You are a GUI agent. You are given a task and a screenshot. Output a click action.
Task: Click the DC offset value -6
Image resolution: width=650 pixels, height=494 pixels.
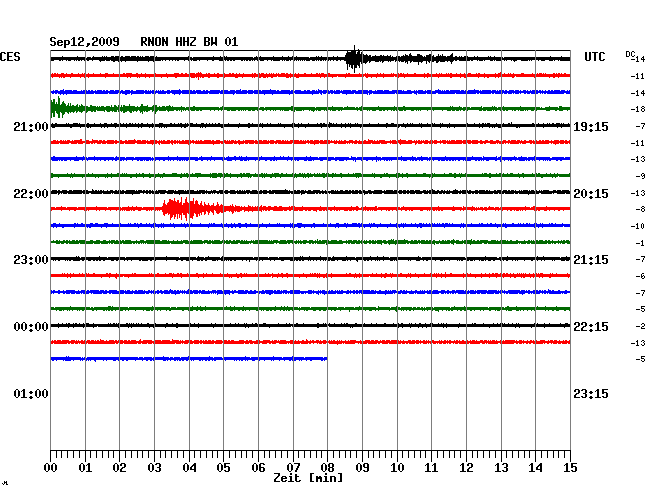pyautogui.click(x=640, y=276)
